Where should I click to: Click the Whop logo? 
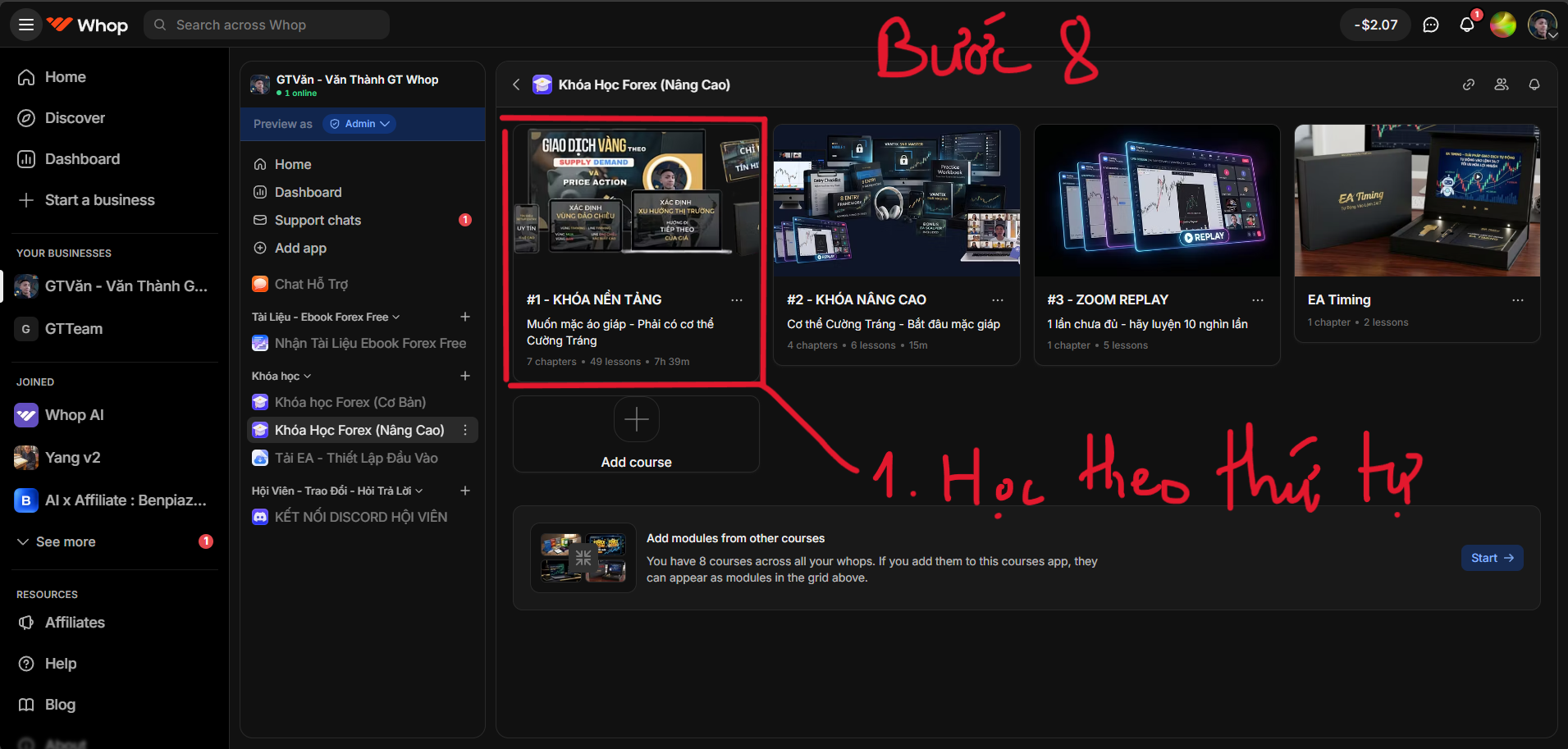click(87, 25)
